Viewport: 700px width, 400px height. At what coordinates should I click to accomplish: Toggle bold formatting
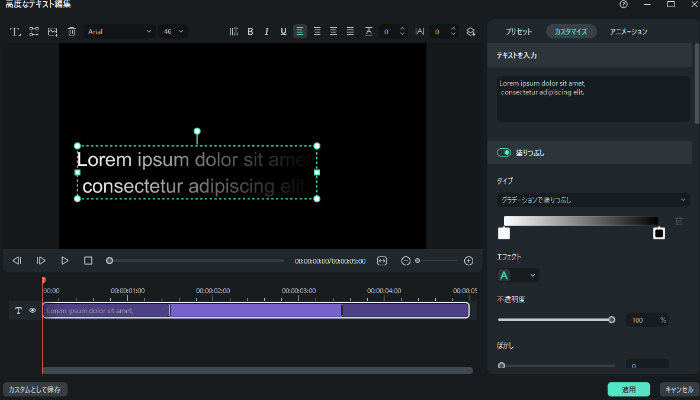click(x=250, y=32)
